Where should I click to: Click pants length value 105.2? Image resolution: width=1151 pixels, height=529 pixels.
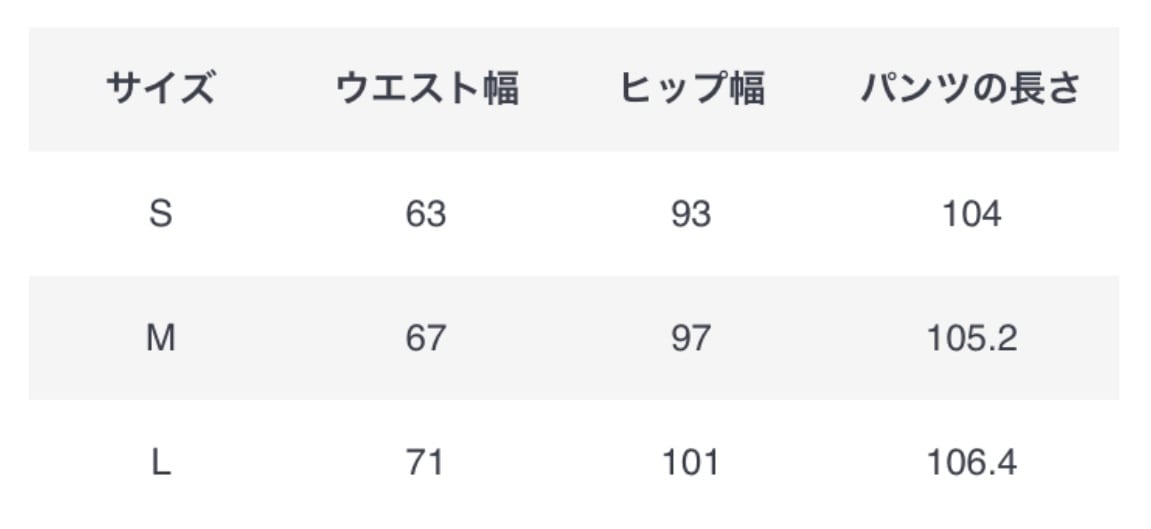[x=971, y=339]
